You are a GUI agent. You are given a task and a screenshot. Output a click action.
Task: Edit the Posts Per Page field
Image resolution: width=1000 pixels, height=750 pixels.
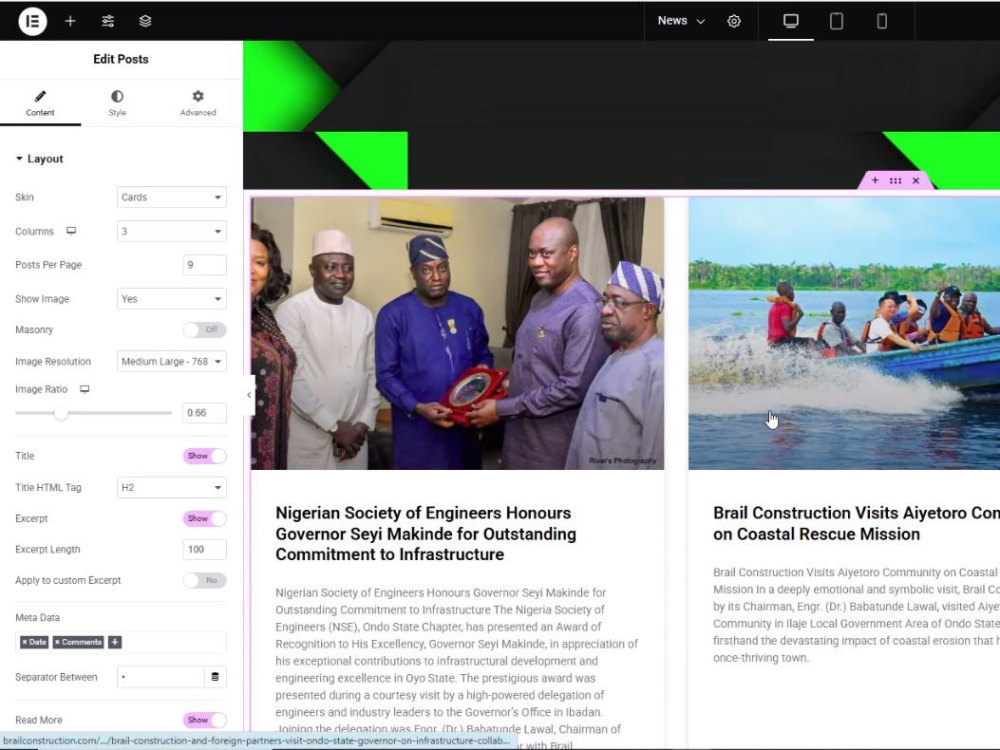pyautogui.click(x=204, y=265)
